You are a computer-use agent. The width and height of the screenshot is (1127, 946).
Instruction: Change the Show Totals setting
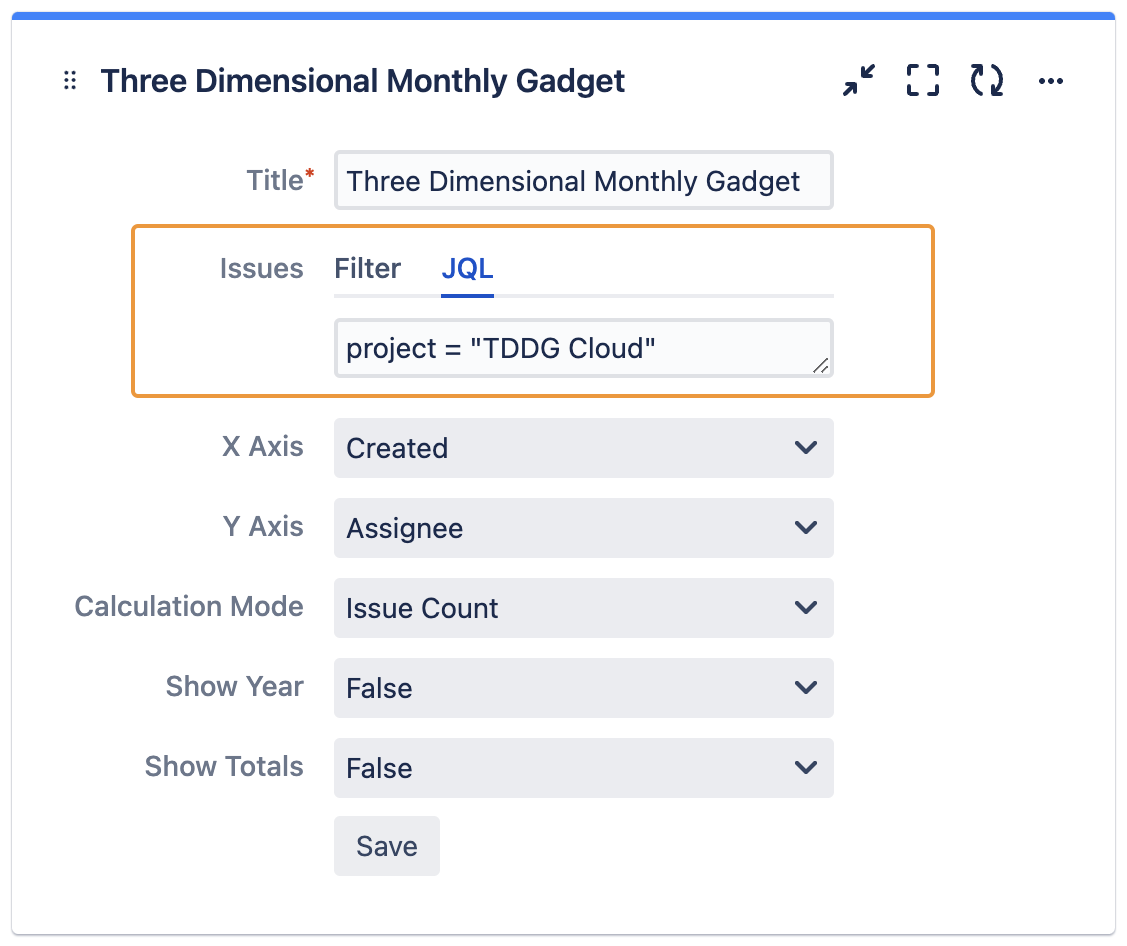pyautogui.click(x=583, y=768)
